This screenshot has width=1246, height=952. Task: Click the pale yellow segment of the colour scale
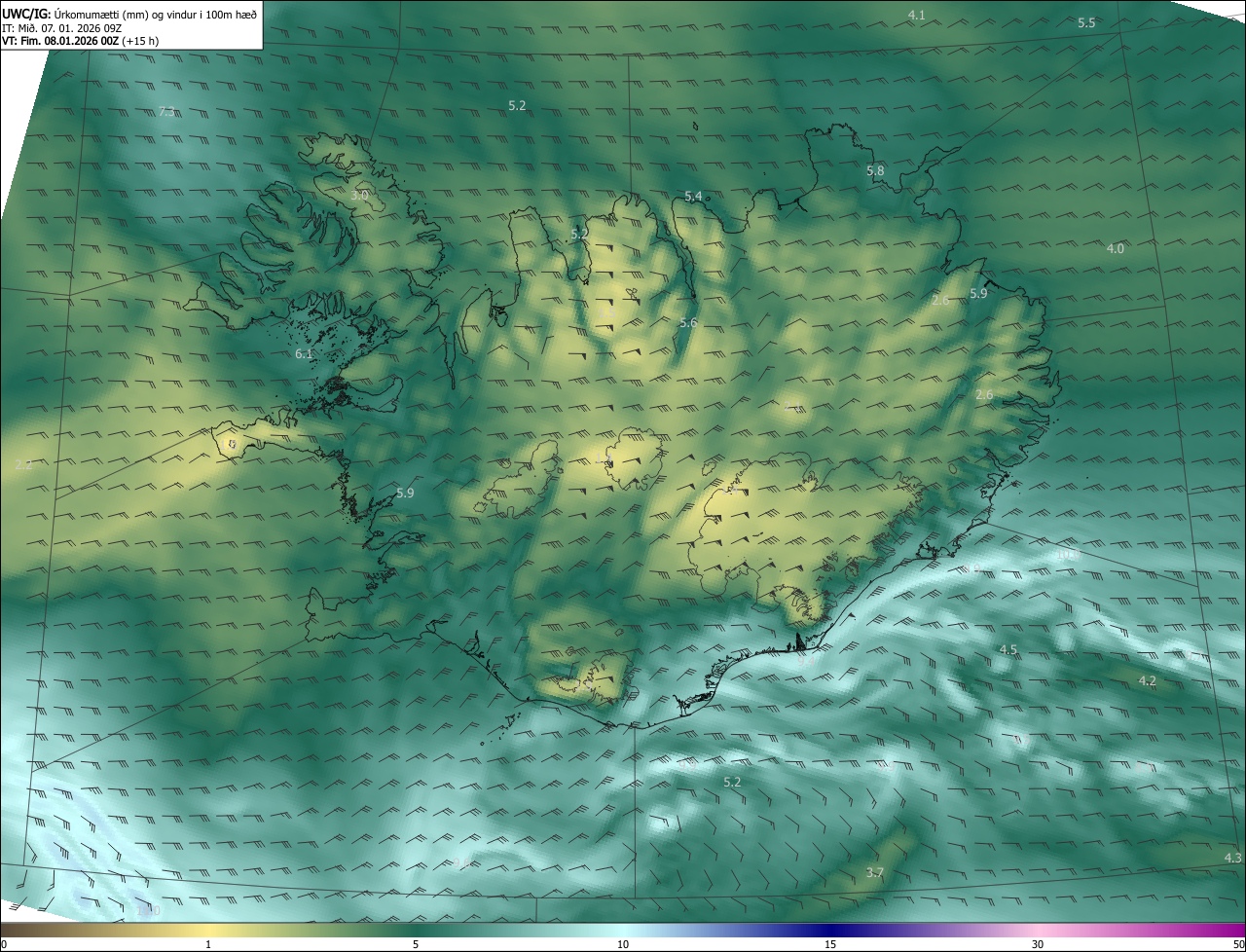click(208, 931)
